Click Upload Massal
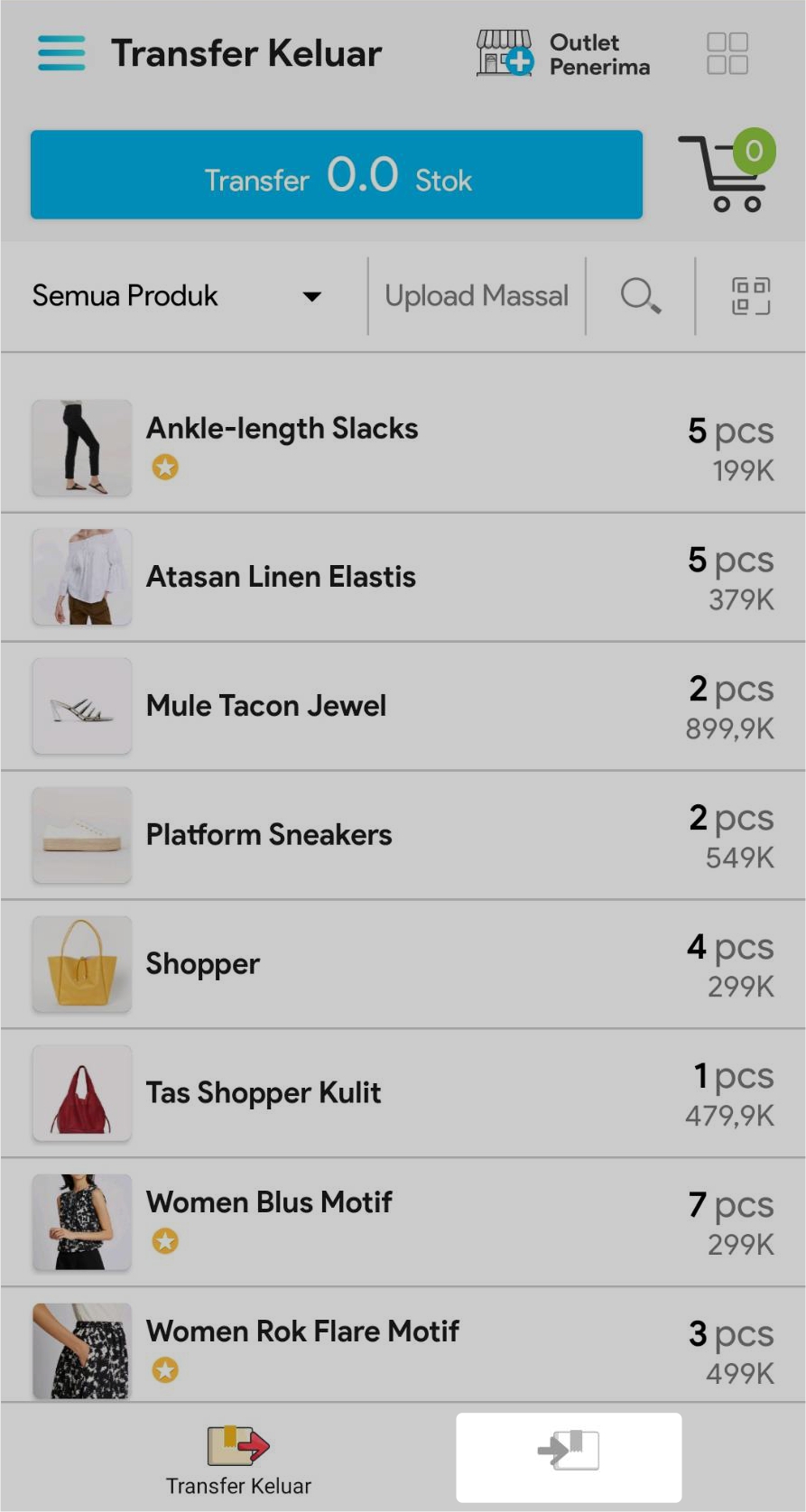Image resolution: width=806 pixels, height=1512 pixels. point(477,295)
